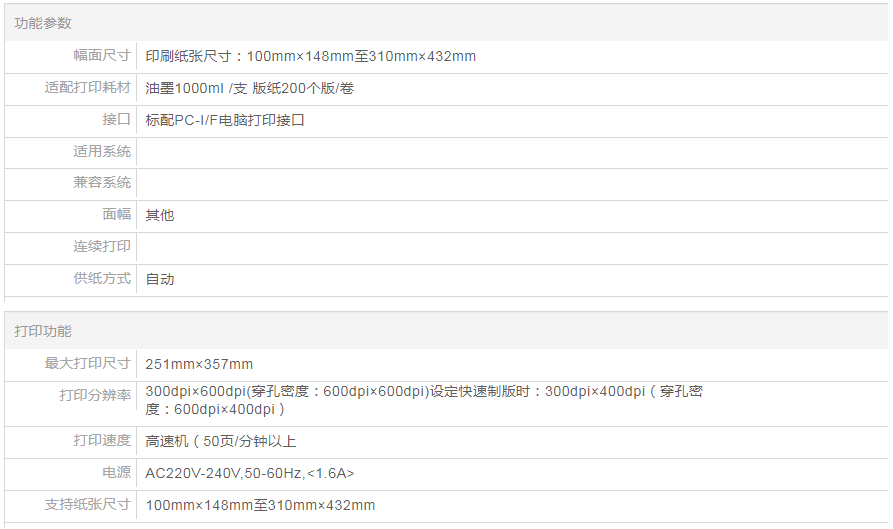Select the 适配打印耗材 label
The height and width of the screenshot is (529, 893).
(88, 88)
